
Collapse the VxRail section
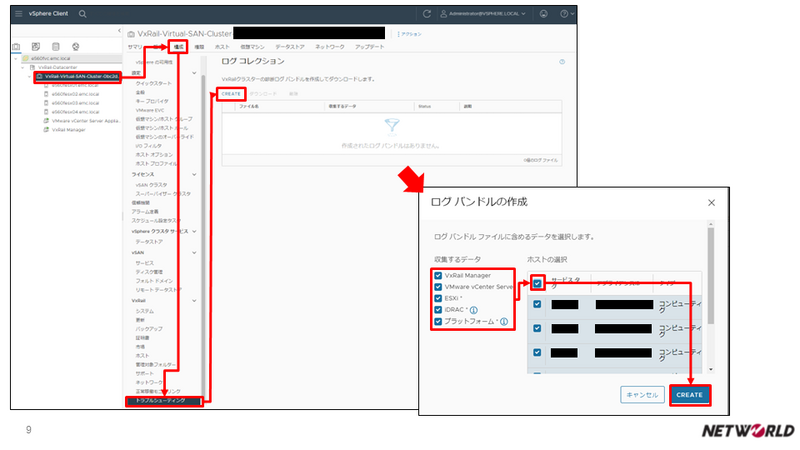[x=194, y=301]
